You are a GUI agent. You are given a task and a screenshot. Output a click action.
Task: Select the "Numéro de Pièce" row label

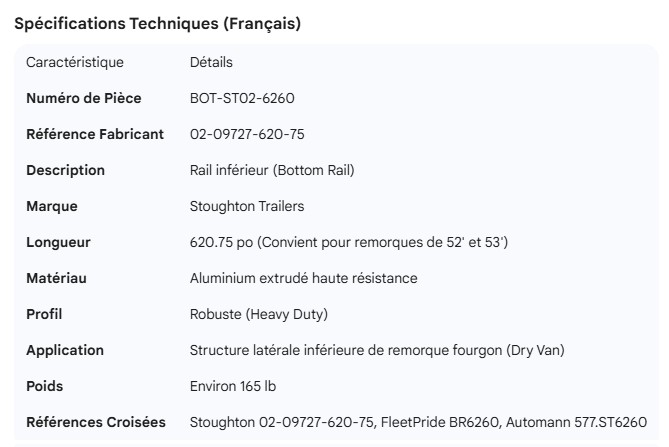[83, 98]
